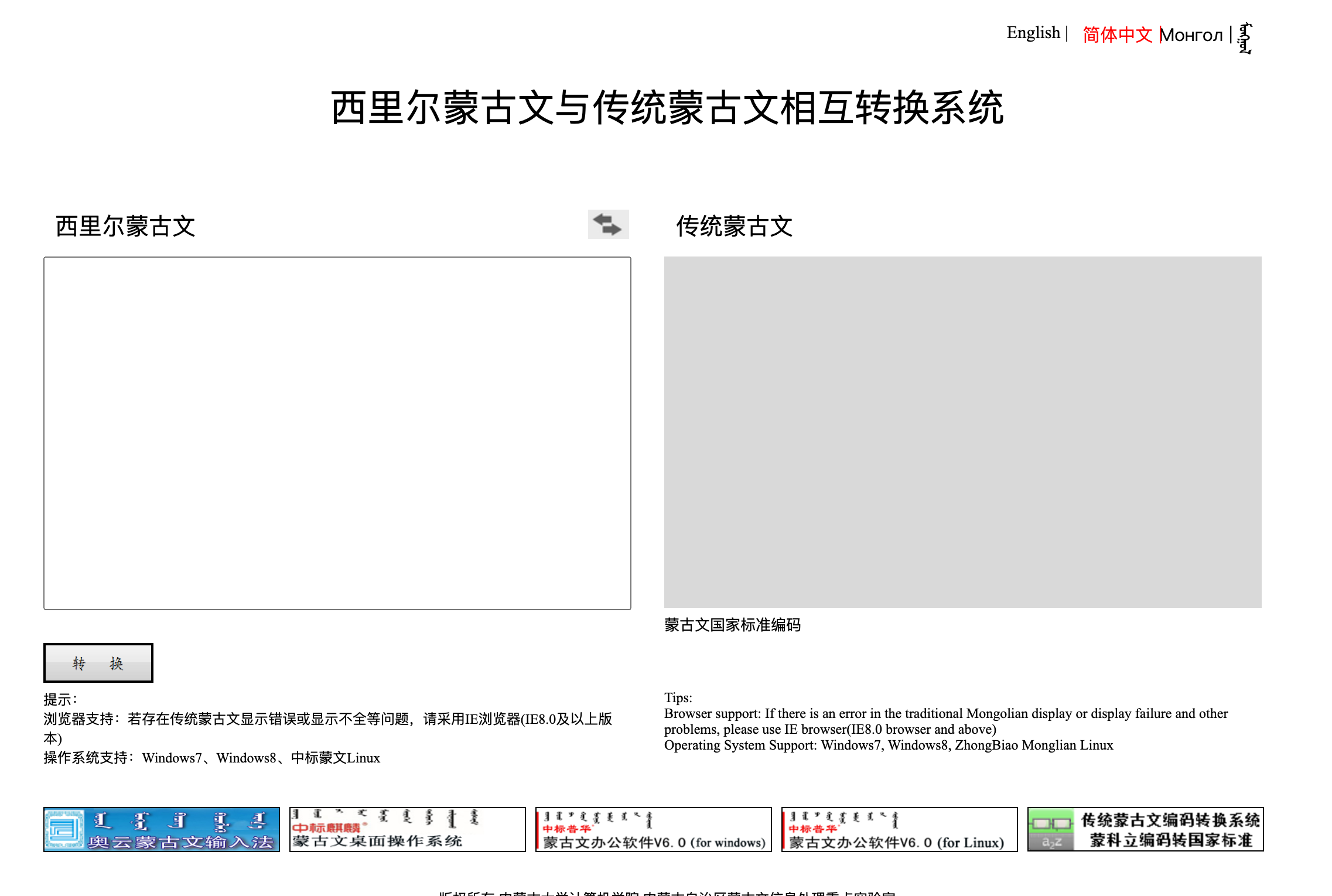Switch language to English
The image size is (1332, 896).
click(1033, 32)
